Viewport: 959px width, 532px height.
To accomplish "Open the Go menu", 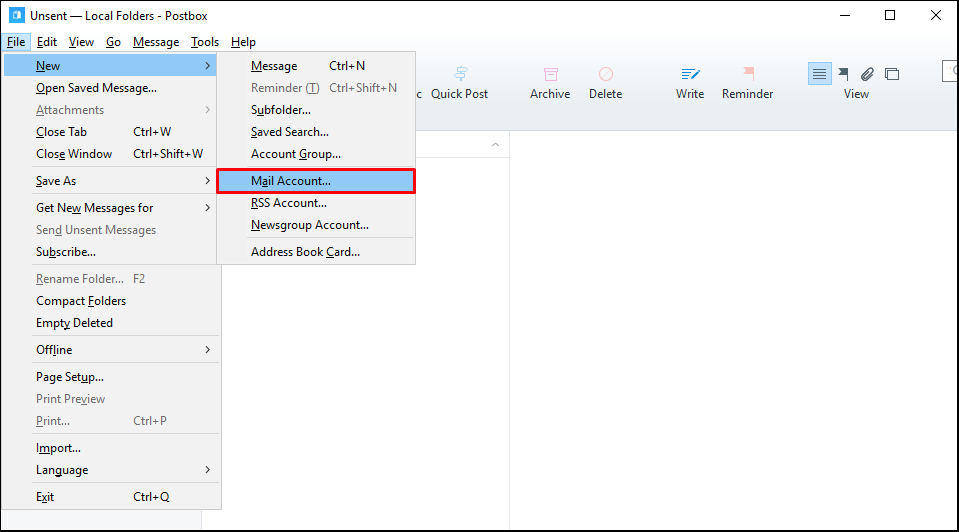I will coord(113,42).
